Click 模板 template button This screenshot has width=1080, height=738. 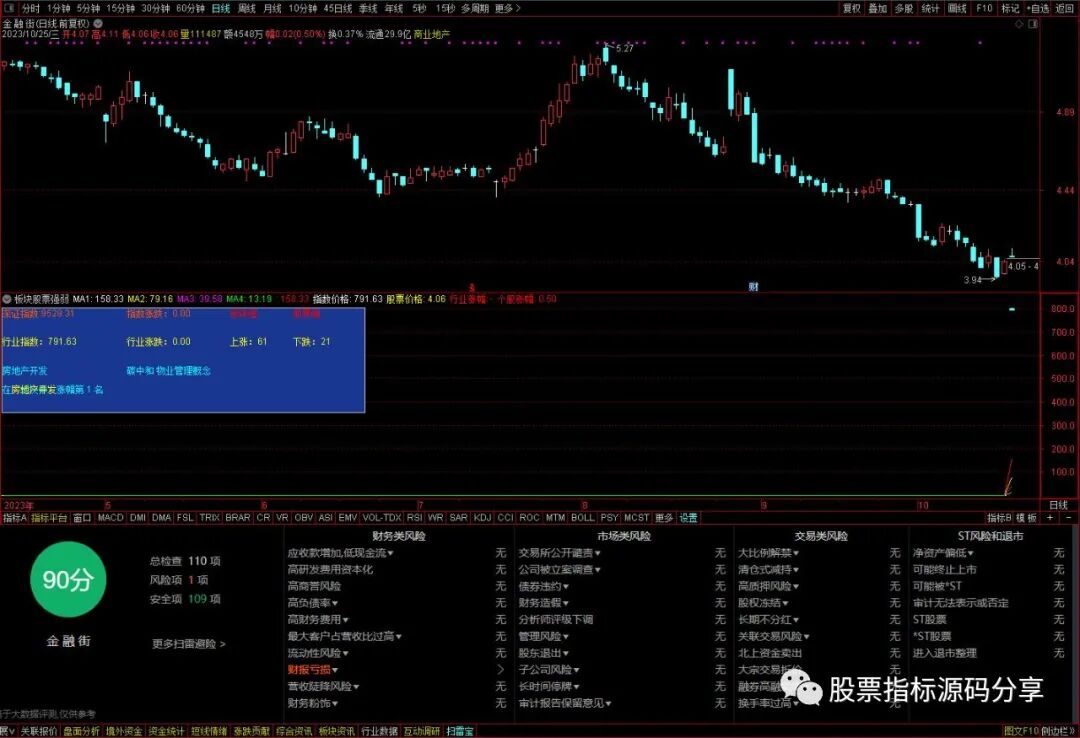[1027, 517]
